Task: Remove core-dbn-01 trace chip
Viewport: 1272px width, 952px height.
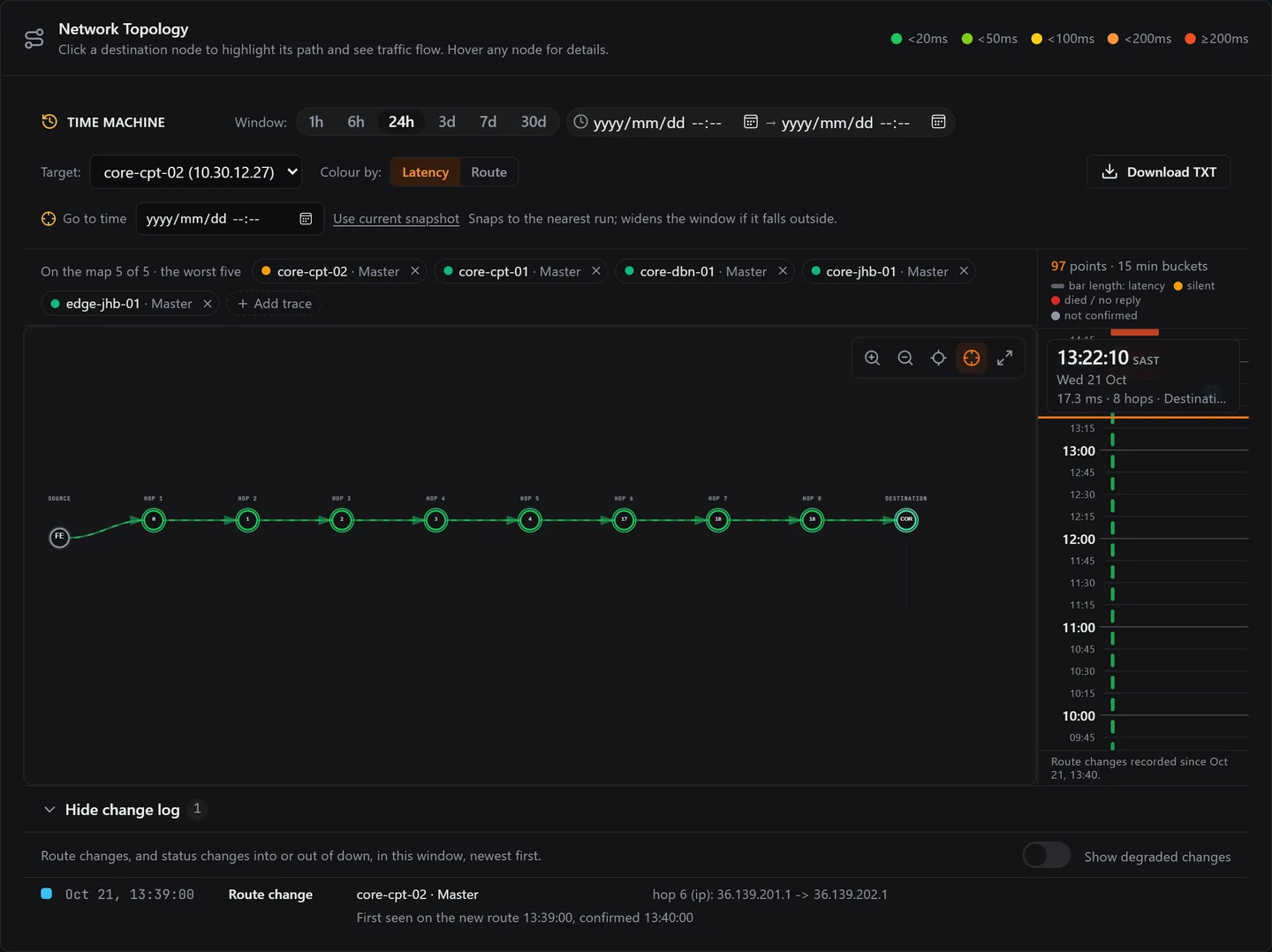Action: click(783, 271)
